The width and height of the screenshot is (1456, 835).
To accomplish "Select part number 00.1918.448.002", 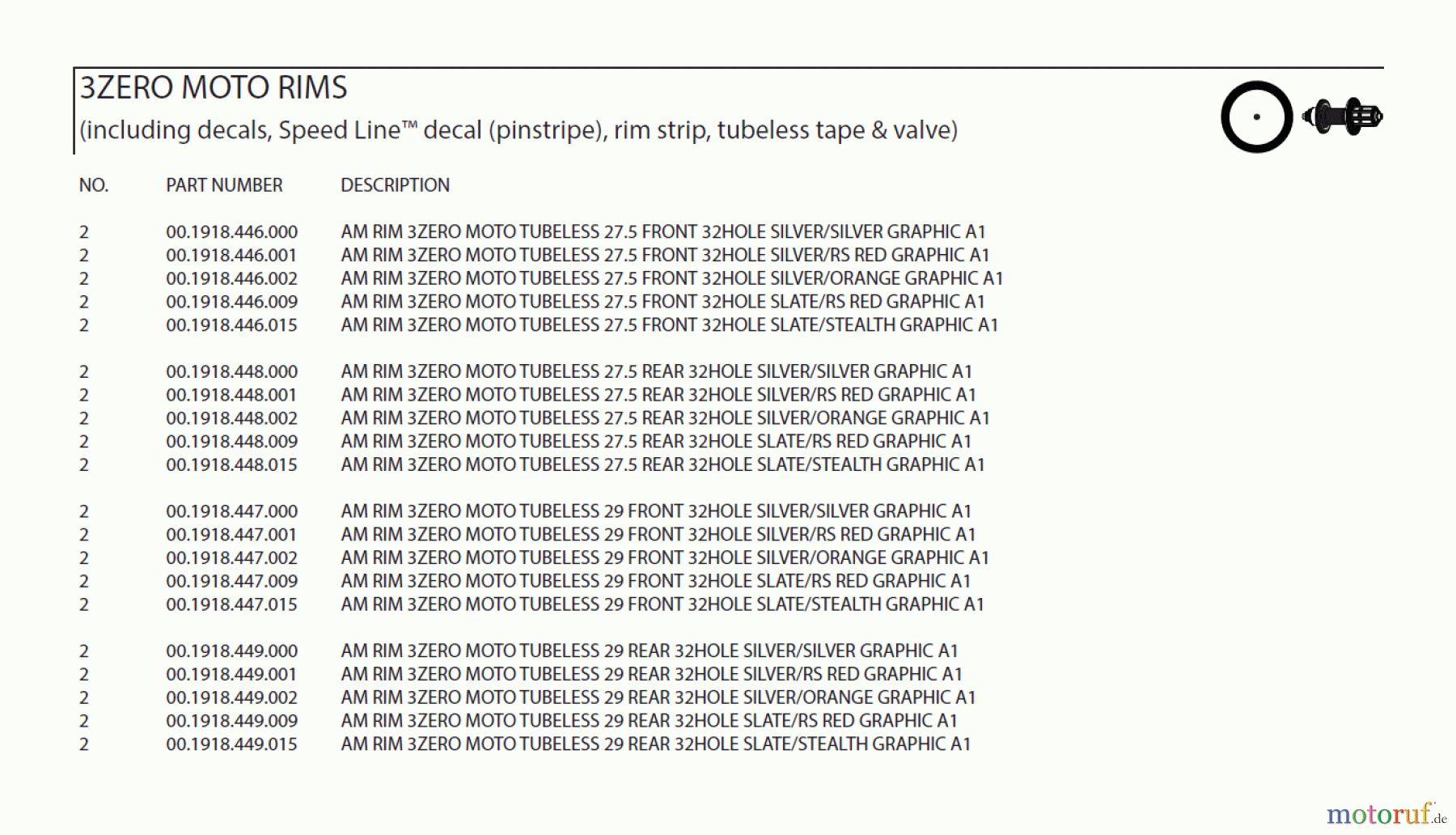I will 231,418.
